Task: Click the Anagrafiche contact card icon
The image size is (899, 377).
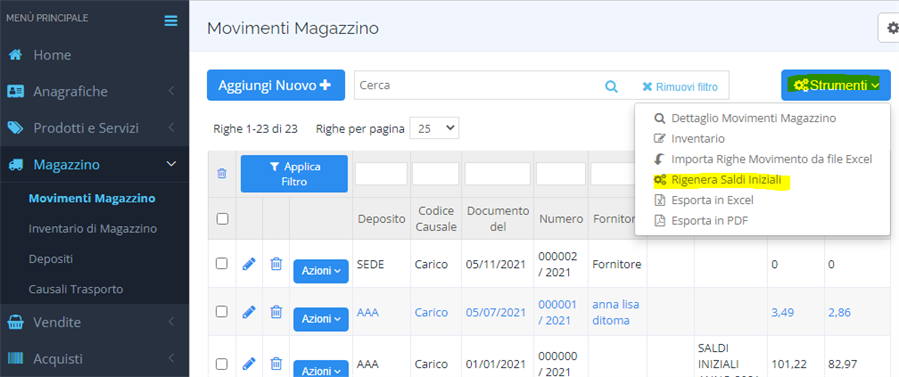Action: pyautogui.click(x=15, y=91)
